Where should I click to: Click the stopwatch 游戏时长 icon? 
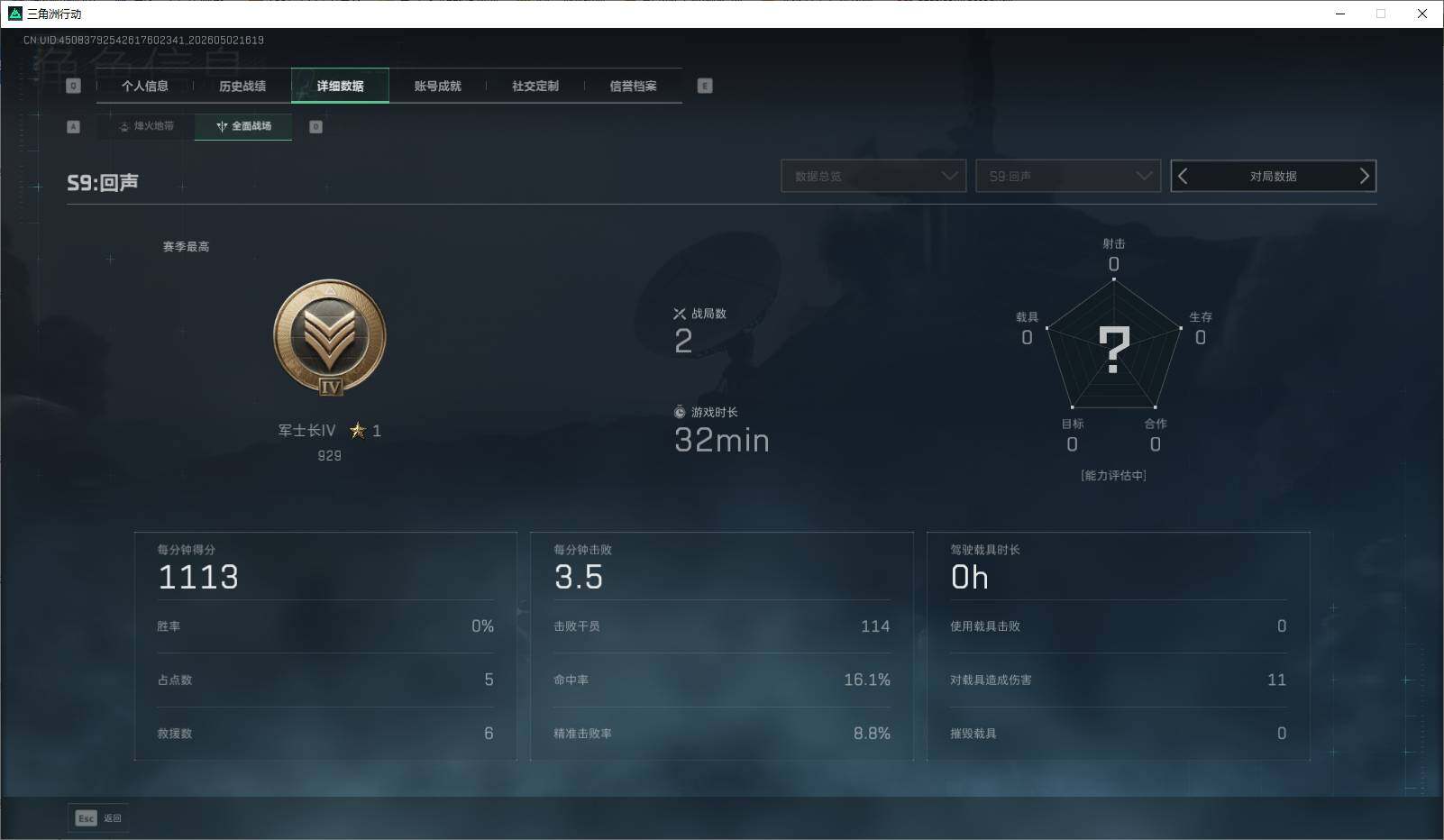pos(680,412)
